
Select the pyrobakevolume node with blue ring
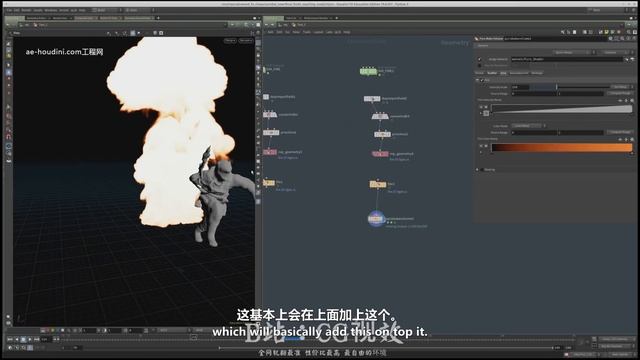(376, 219)
